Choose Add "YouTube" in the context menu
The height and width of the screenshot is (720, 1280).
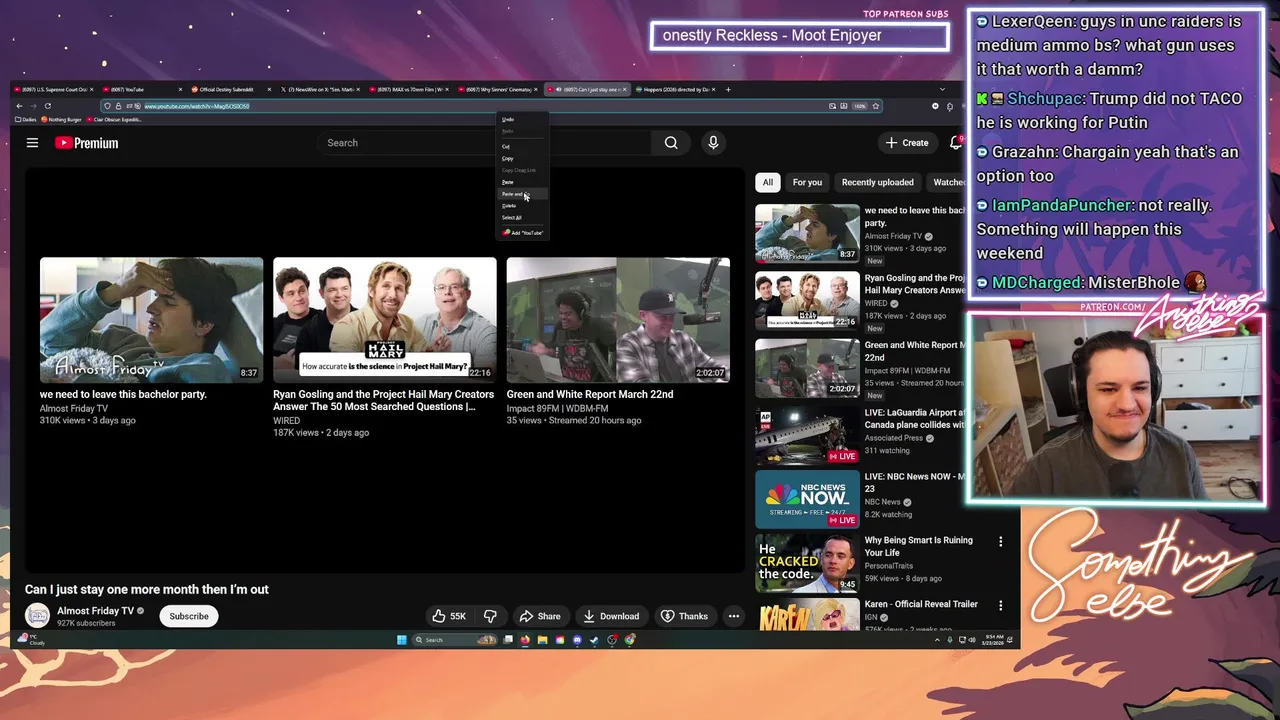pyautogui.click(x=522, y=233)
